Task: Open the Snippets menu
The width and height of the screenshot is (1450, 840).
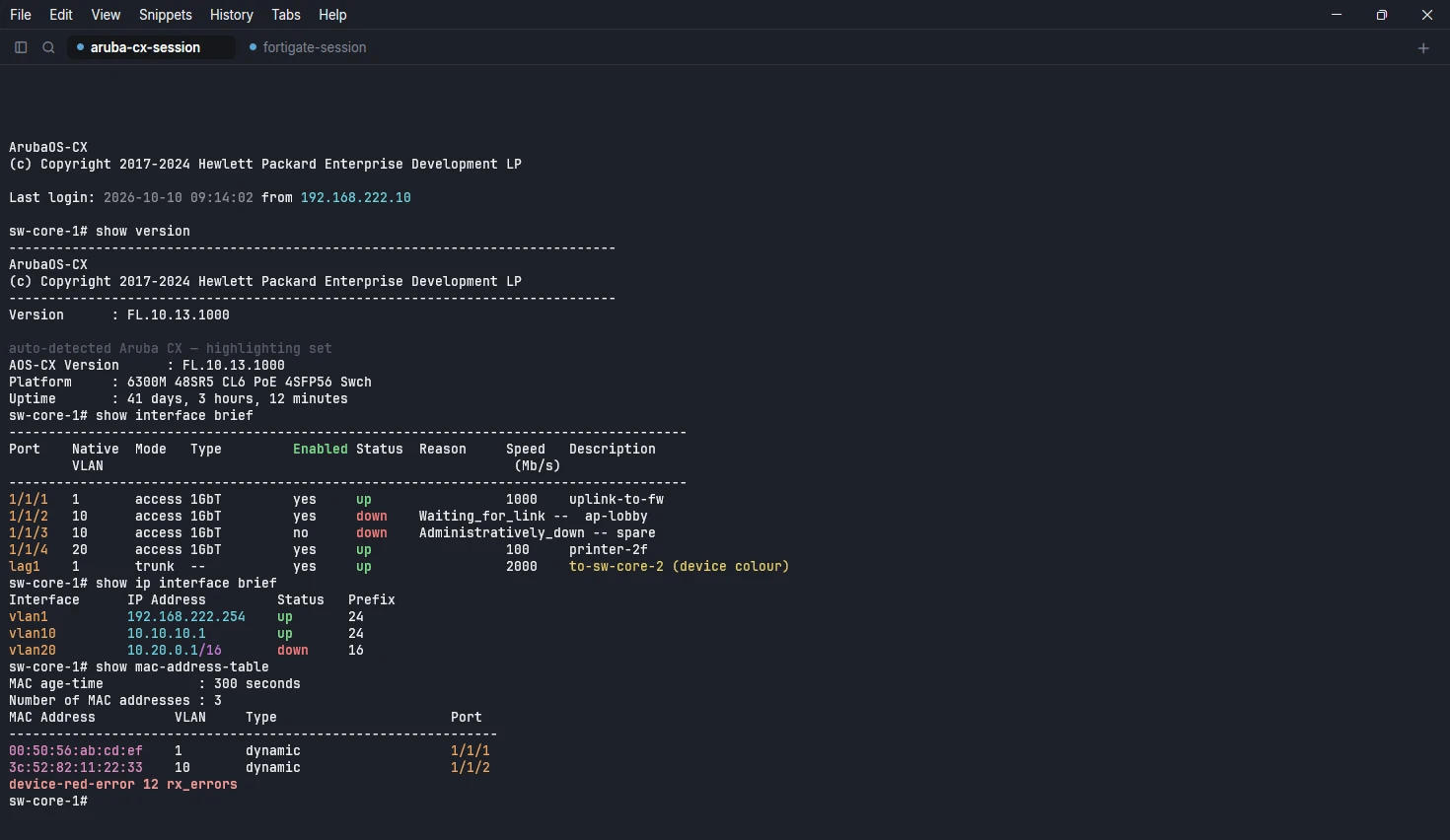Action: 166,15
